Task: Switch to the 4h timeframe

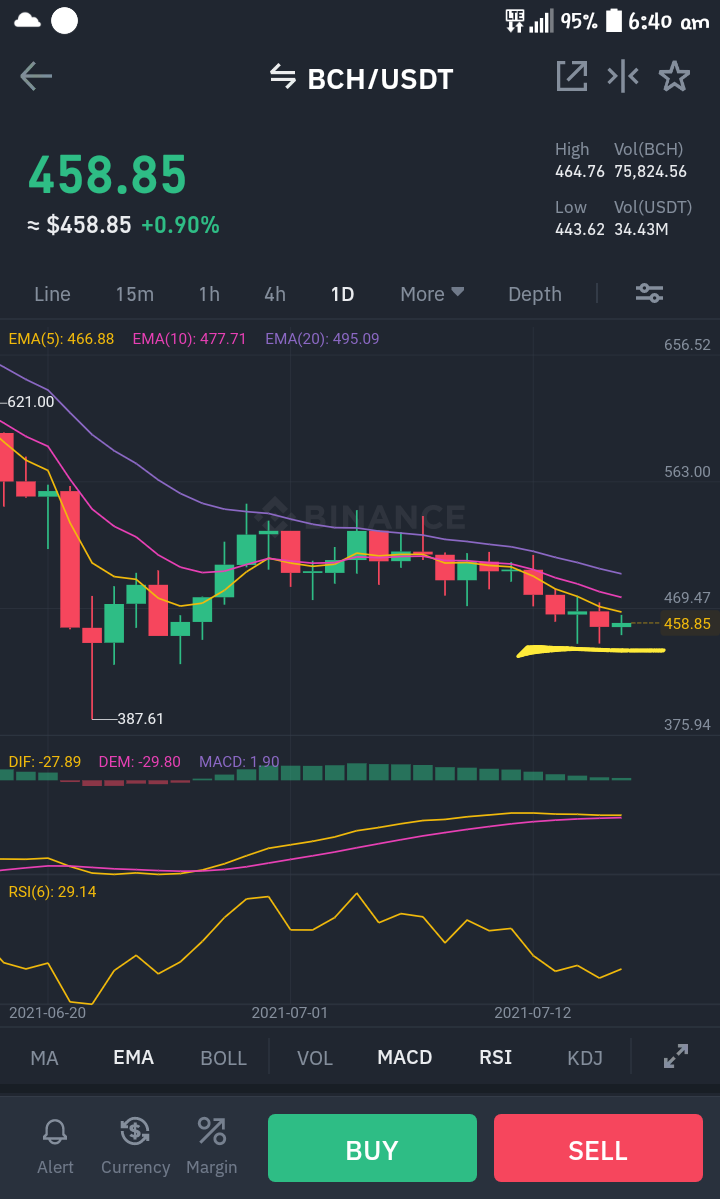Action: 275,294
